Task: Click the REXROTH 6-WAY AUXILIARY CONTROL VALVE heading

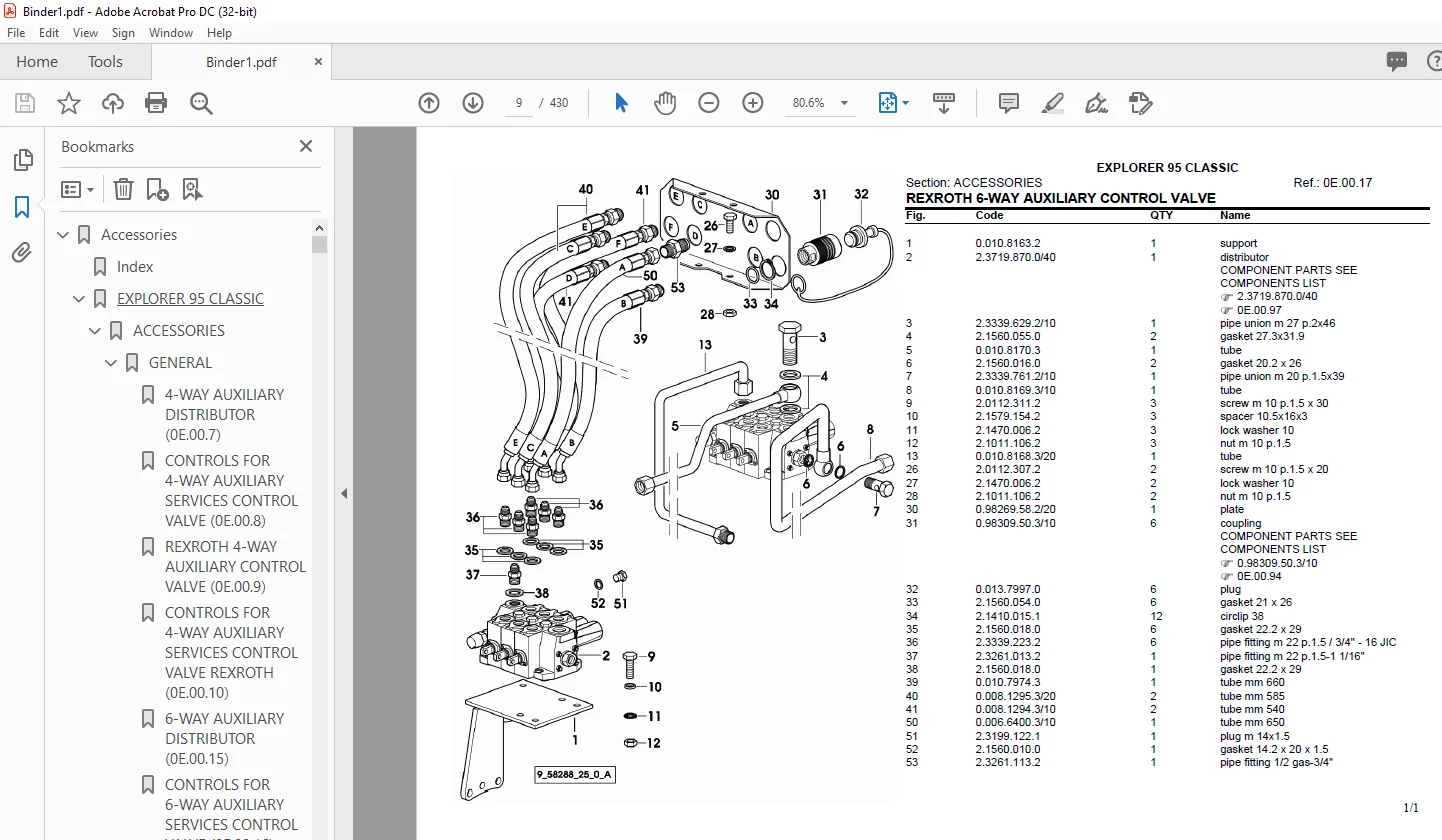Action: coord(1061,198)
